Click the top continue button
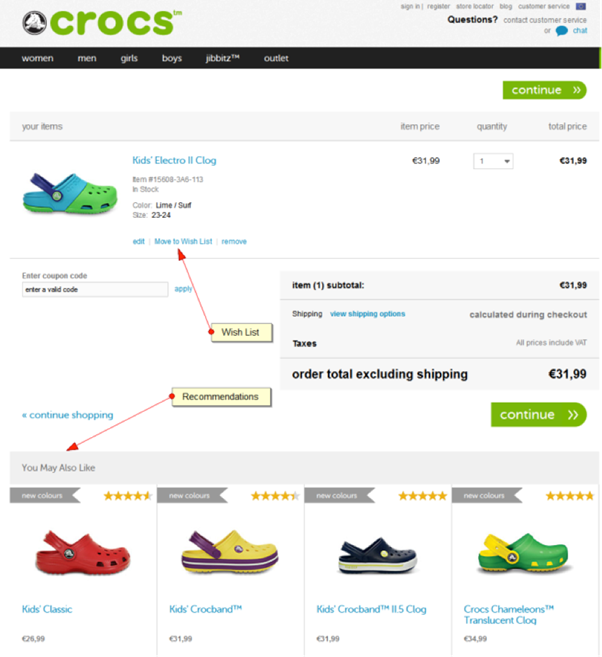 point(544,90)
